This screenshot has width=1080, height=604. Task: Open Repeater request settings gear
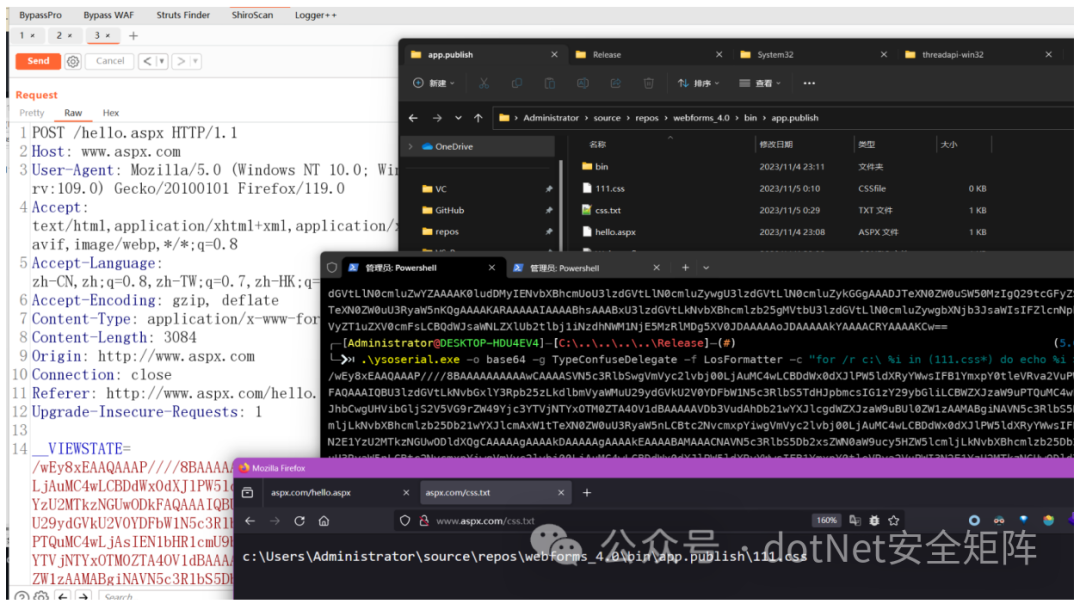[x=73, y=61]
